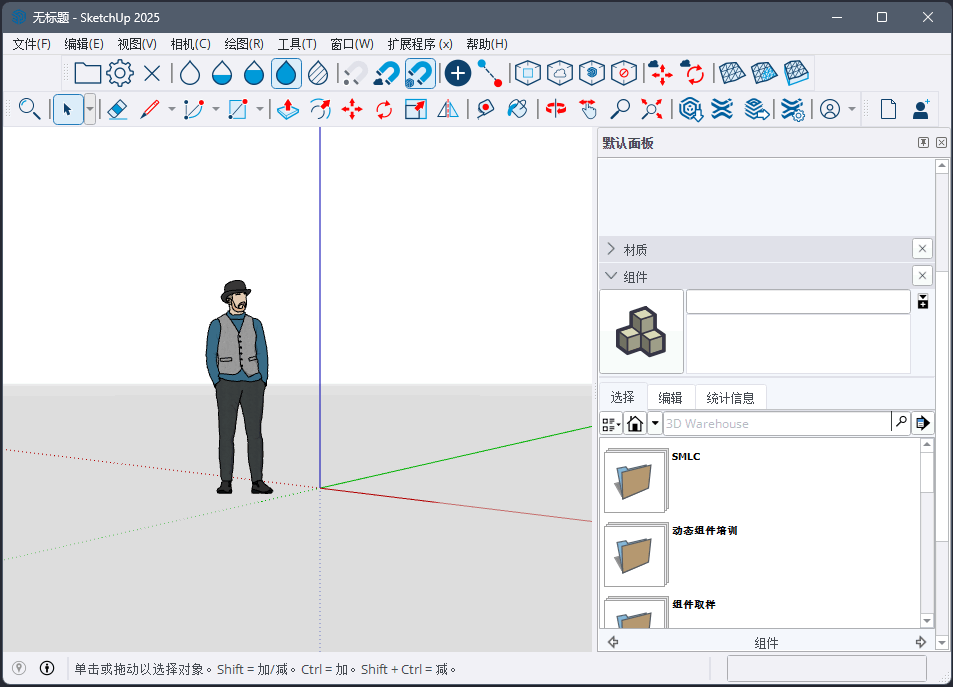
Task: Switch to the 统计信息 tab
Action: coord(730,397)
